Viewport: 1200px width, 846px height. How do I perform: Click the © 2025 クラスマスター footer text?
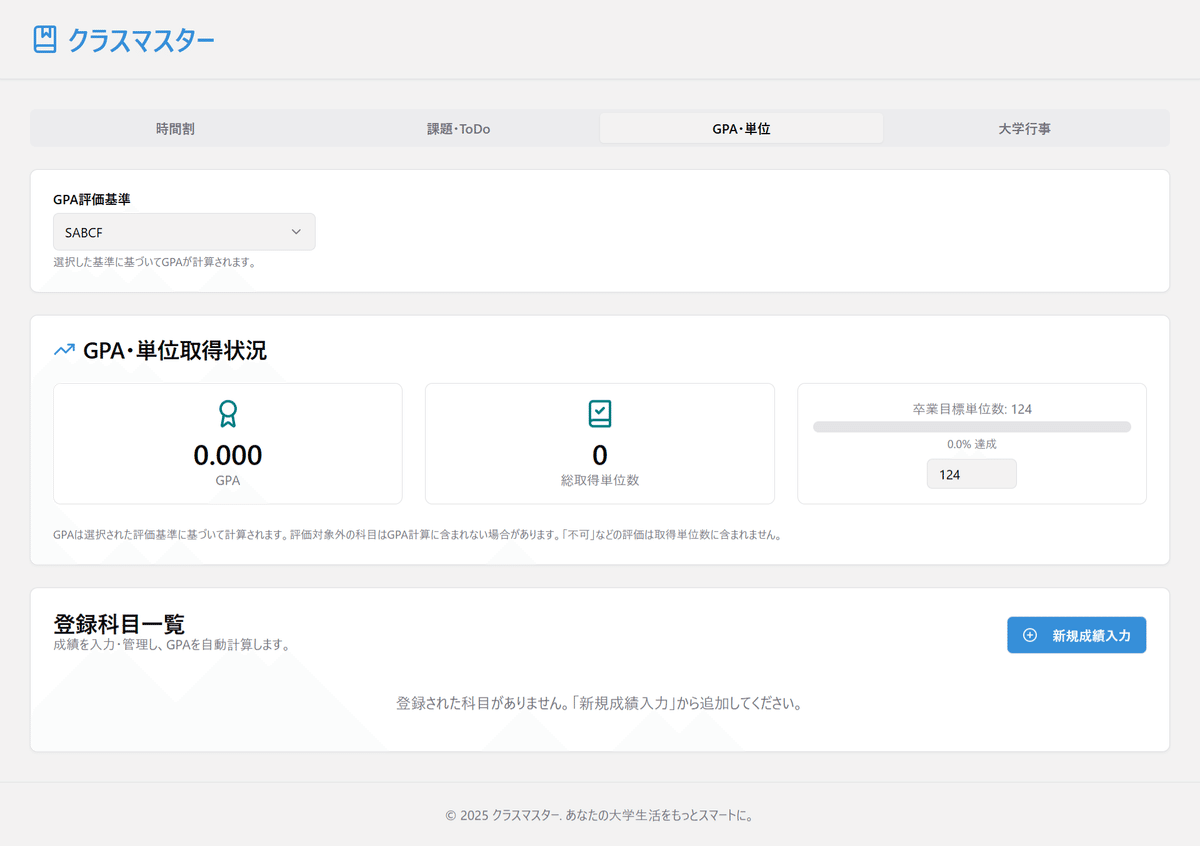pos(600,815)
